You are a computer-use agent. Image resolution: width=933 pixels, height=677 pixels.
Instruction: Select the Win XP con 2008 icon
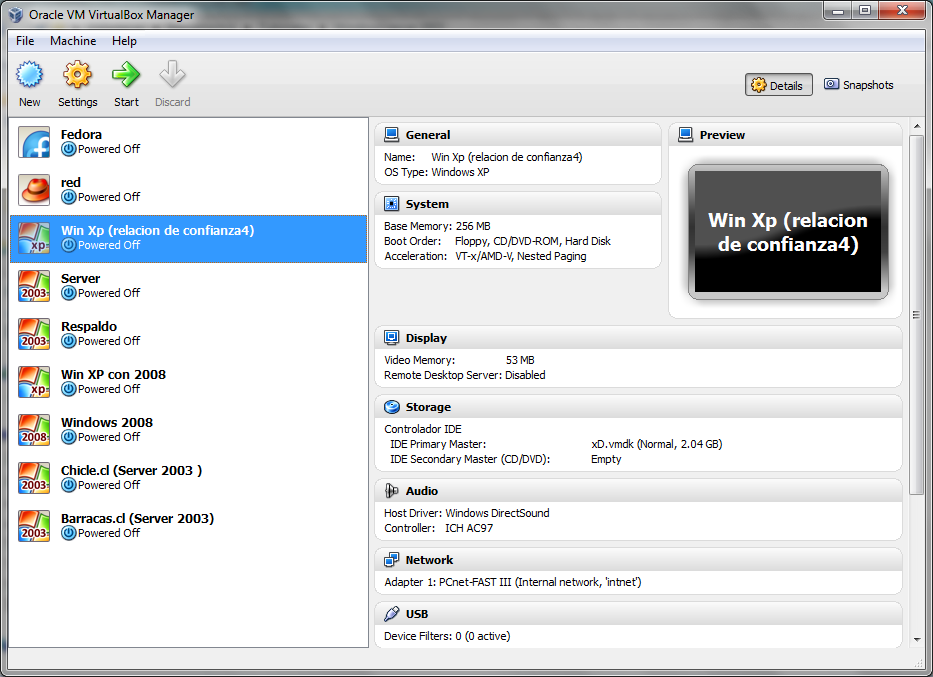[x=34, y=382]
